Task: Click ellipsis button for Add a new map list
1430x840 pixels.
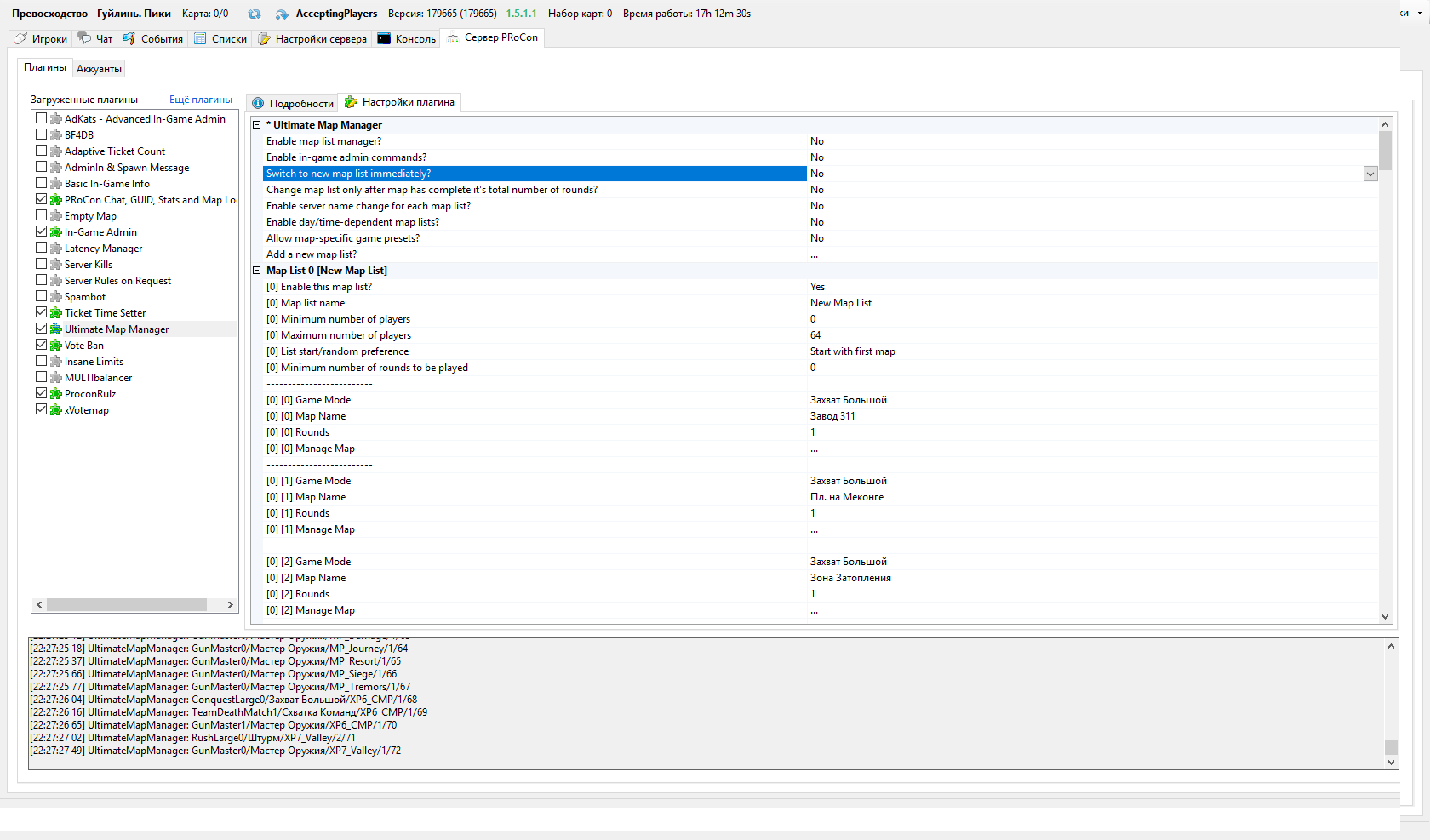Action: click(815, 254)
